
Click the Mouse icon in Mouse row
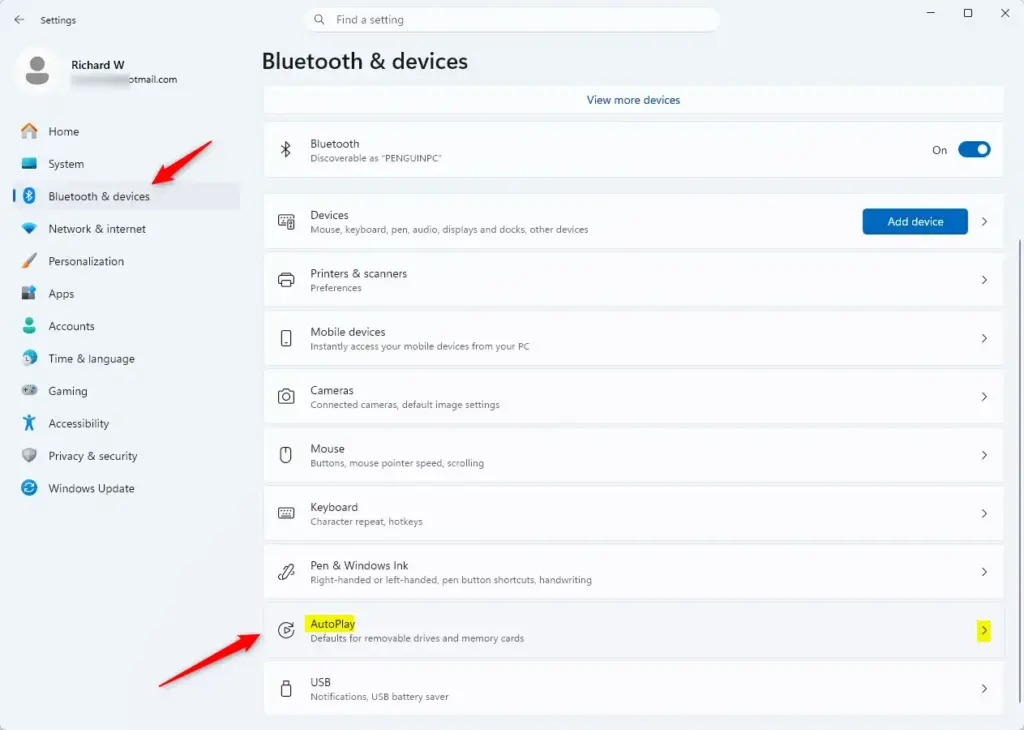[285, 455]
